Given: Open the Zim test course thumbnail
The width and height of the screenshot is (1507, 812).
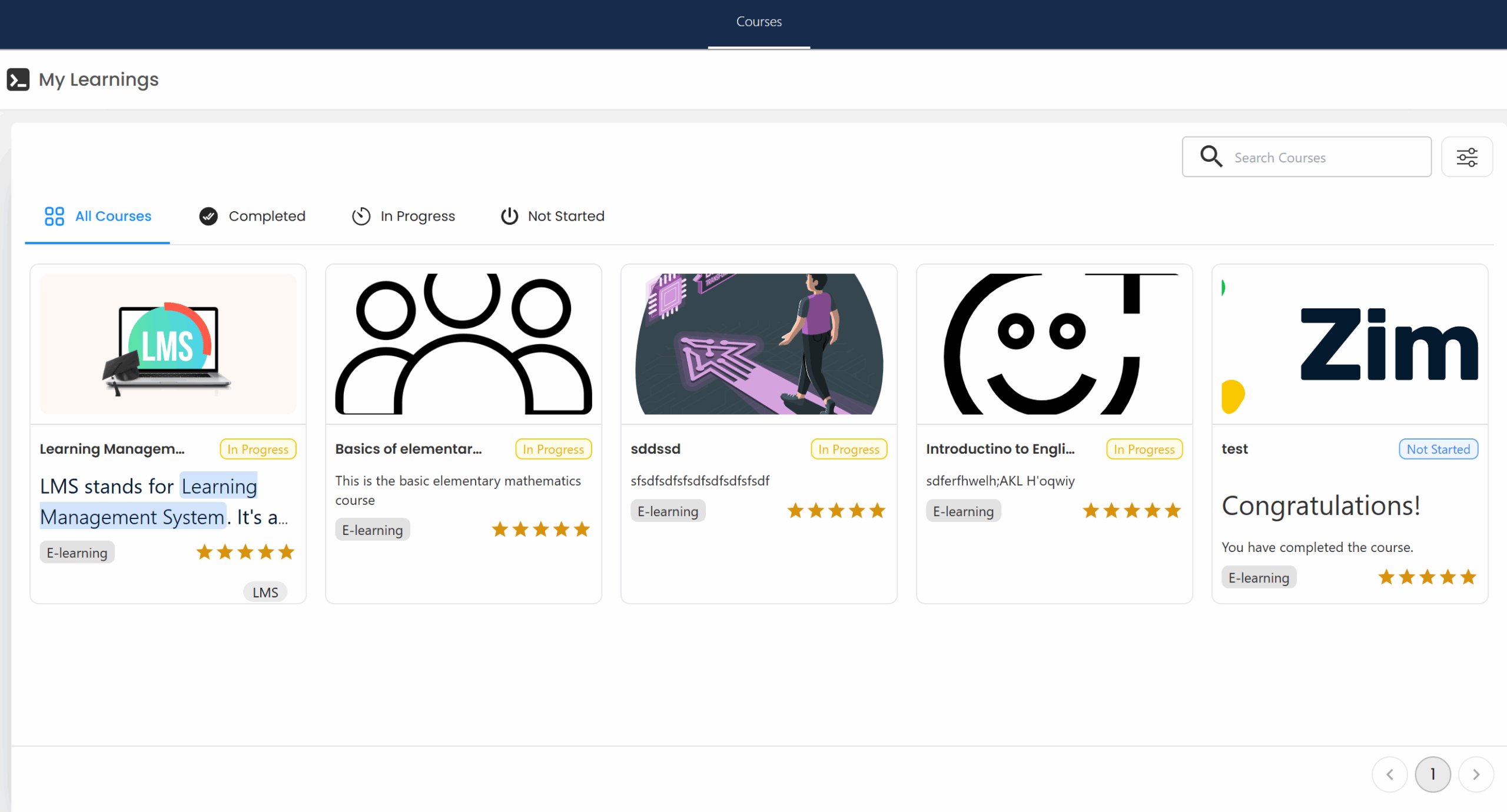Looking at the screenshot, I should 1349,344.
